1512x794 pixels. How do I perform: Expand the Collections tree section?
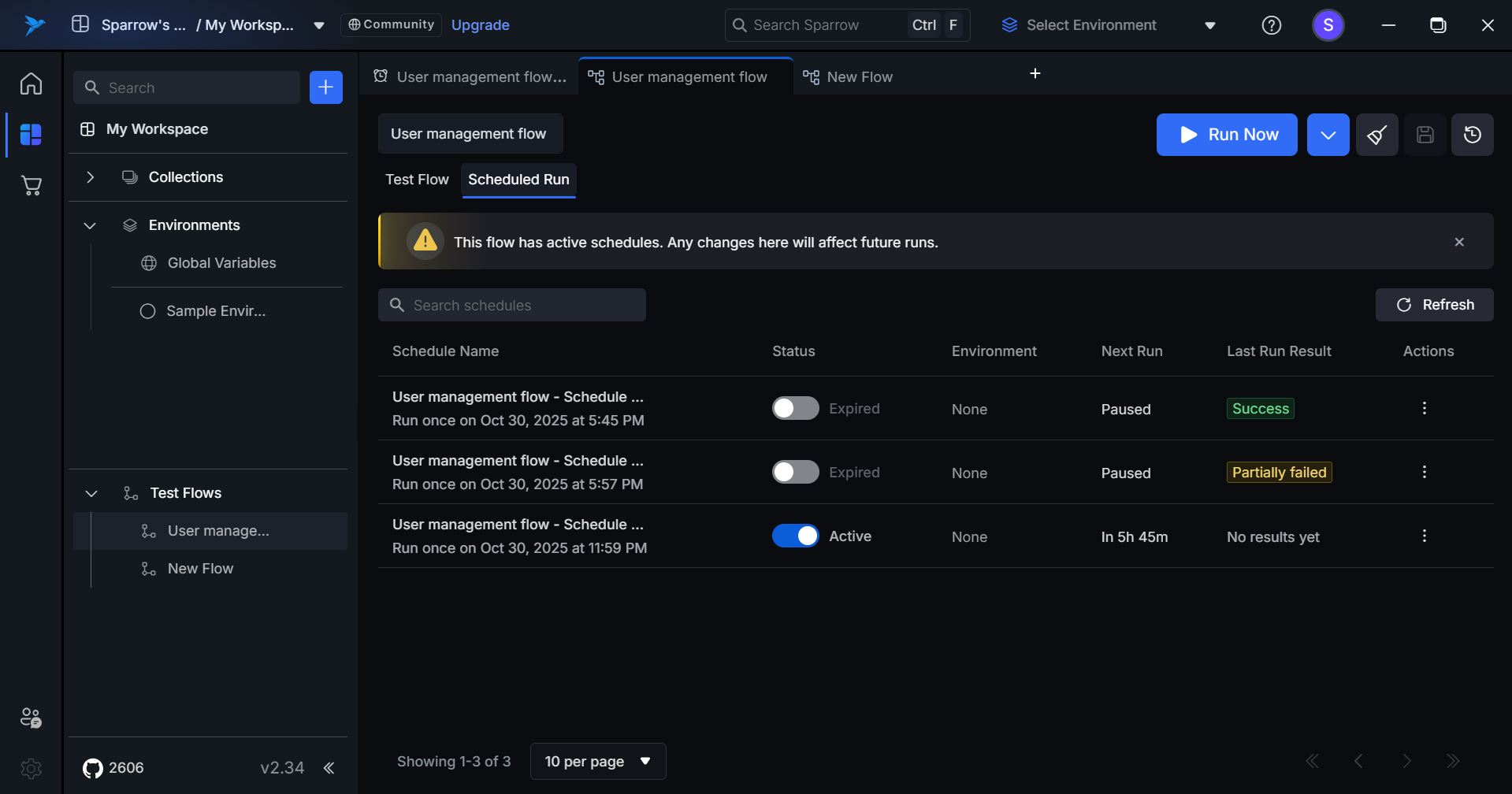click(x=91, y=177)
